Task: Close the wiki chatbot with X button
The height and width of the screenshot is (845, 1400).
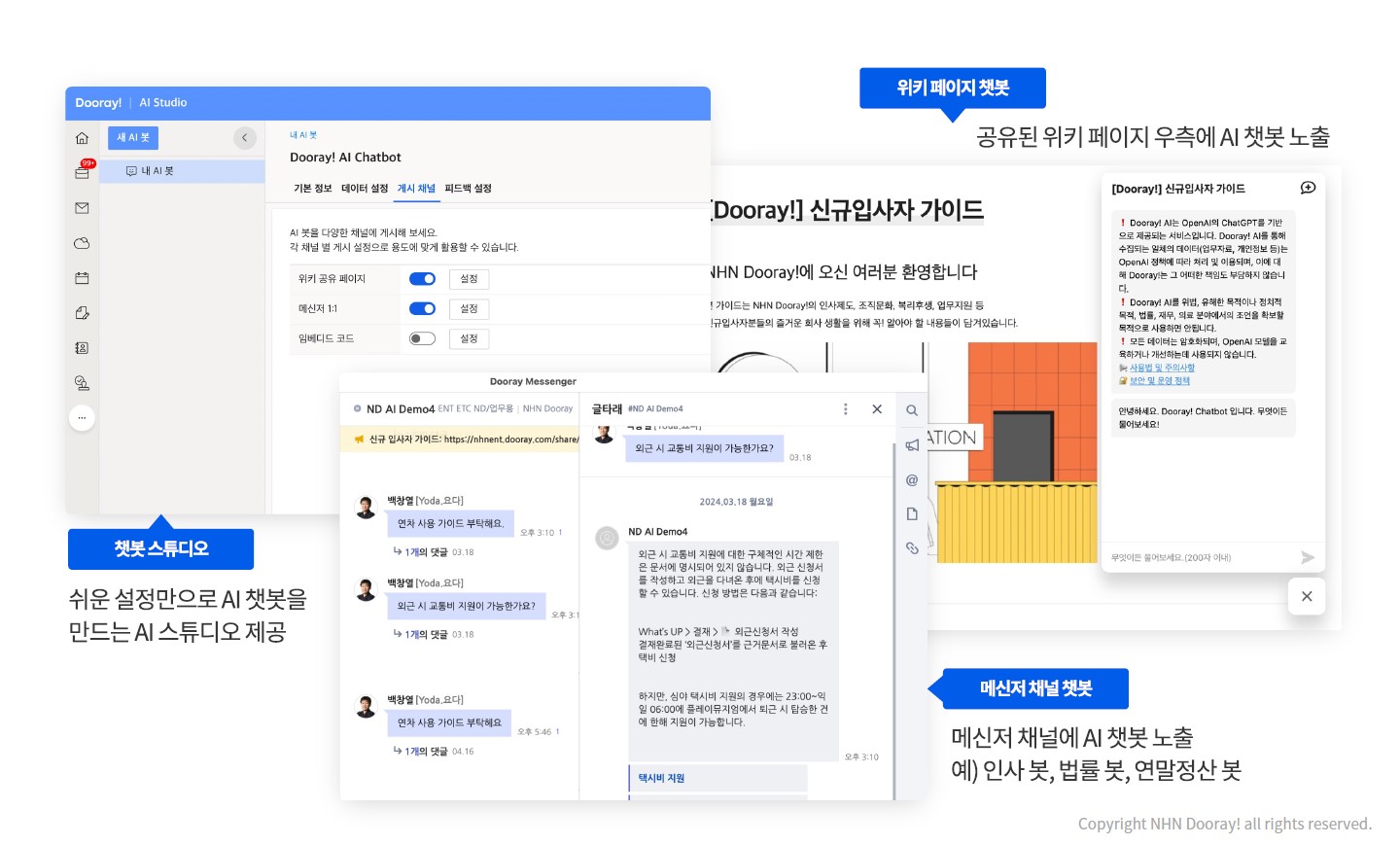Action: point(1307,596)
